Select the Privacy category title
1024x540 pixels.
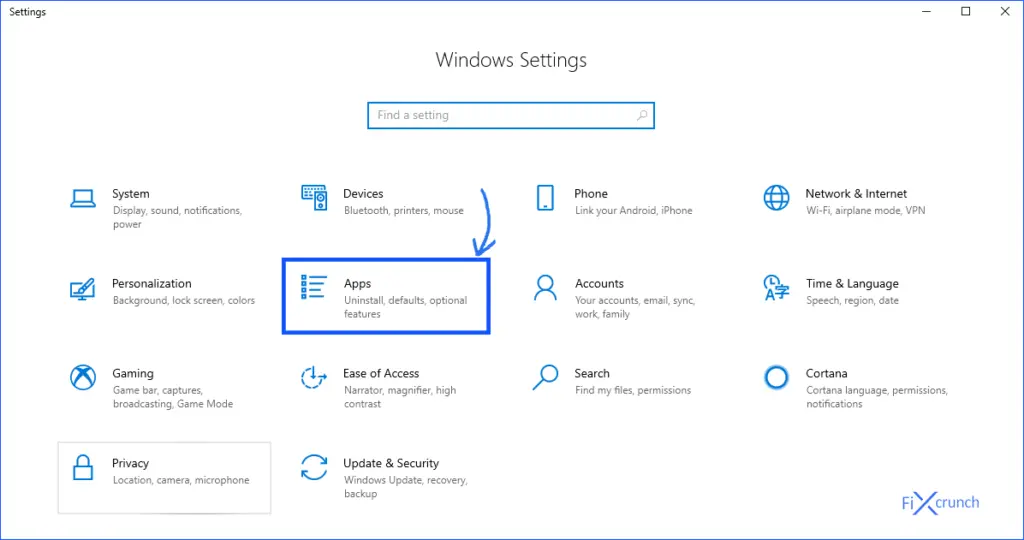130,463
